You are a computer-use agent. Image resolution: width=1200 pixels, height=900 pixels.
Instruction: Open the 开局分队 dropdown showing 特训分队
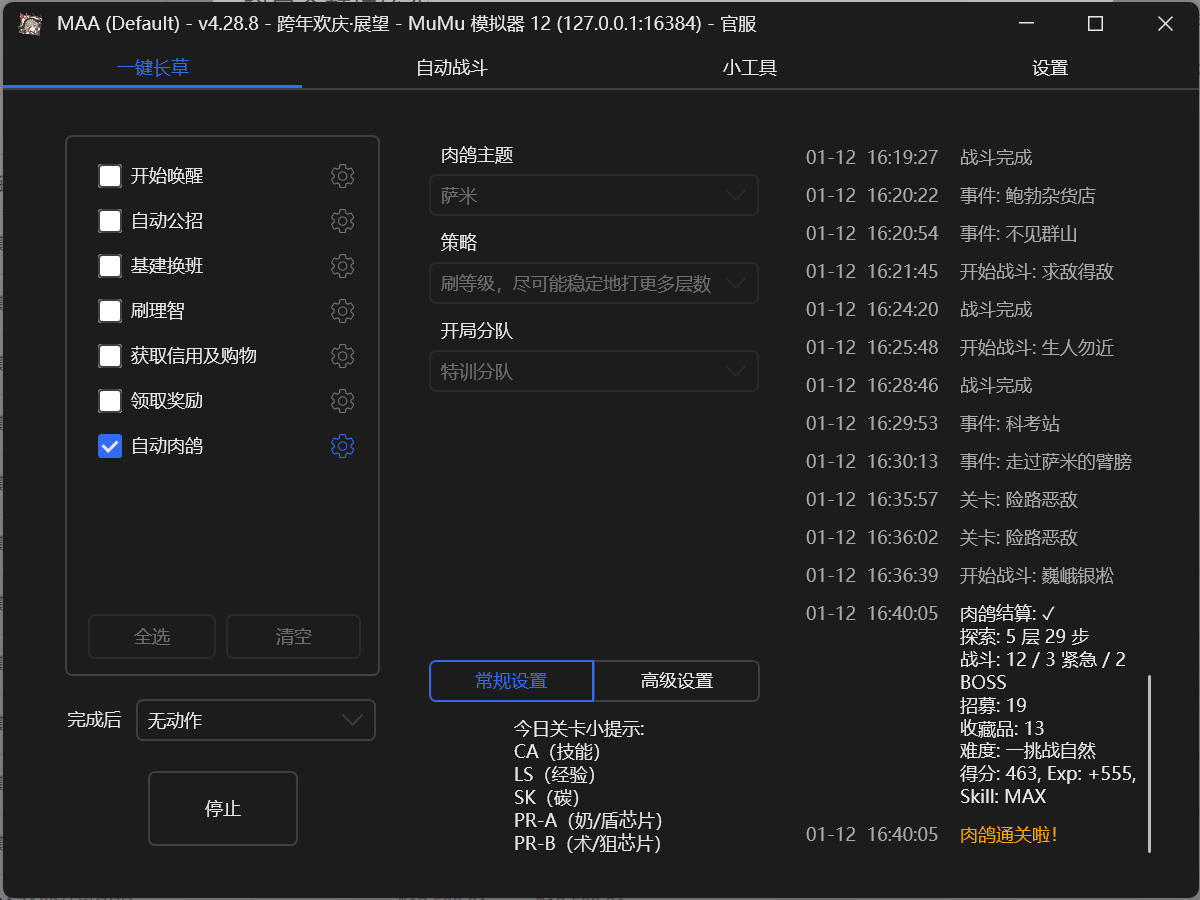[594, 372]
